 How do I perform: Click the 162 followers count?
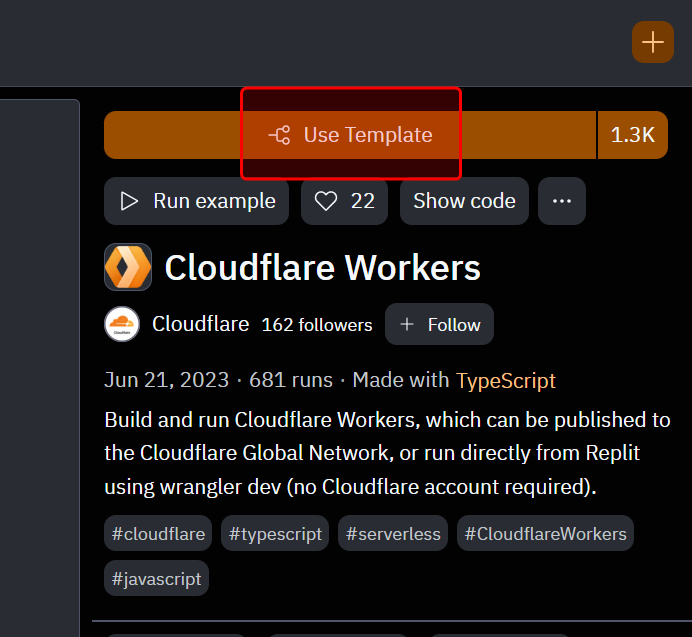tap(316, 325)
